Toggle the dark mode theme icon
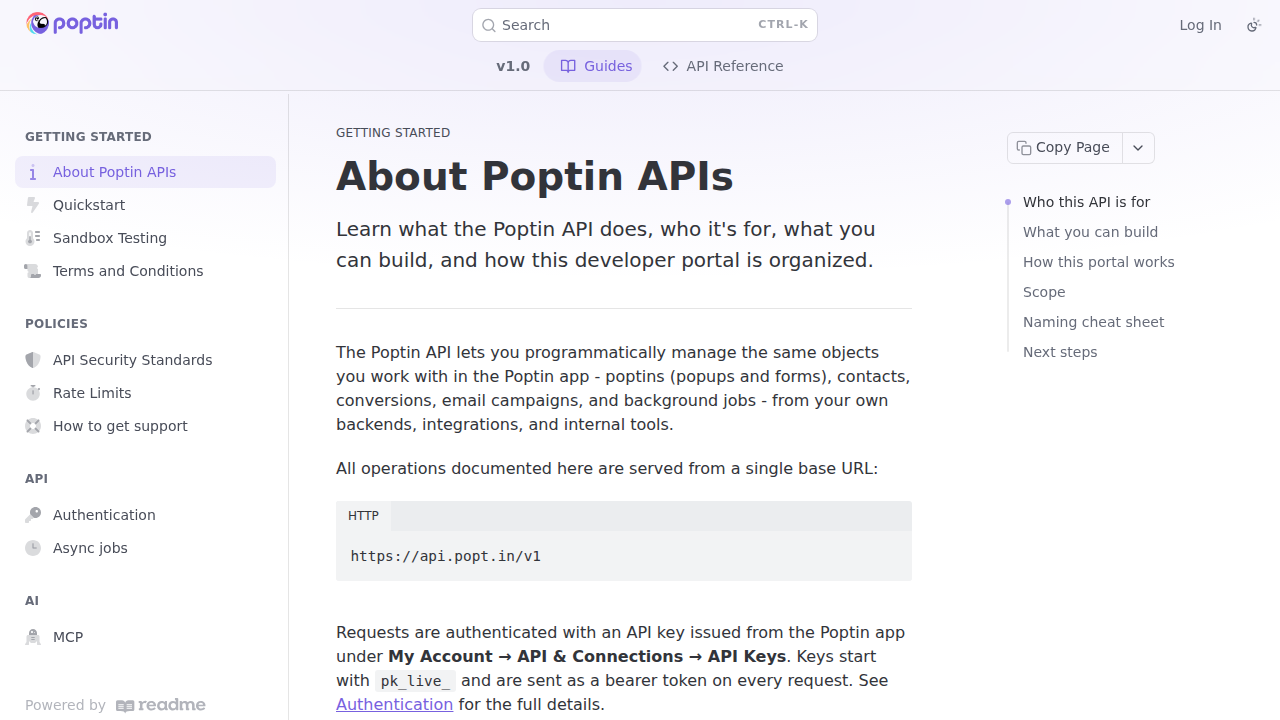 (1254, 25)
